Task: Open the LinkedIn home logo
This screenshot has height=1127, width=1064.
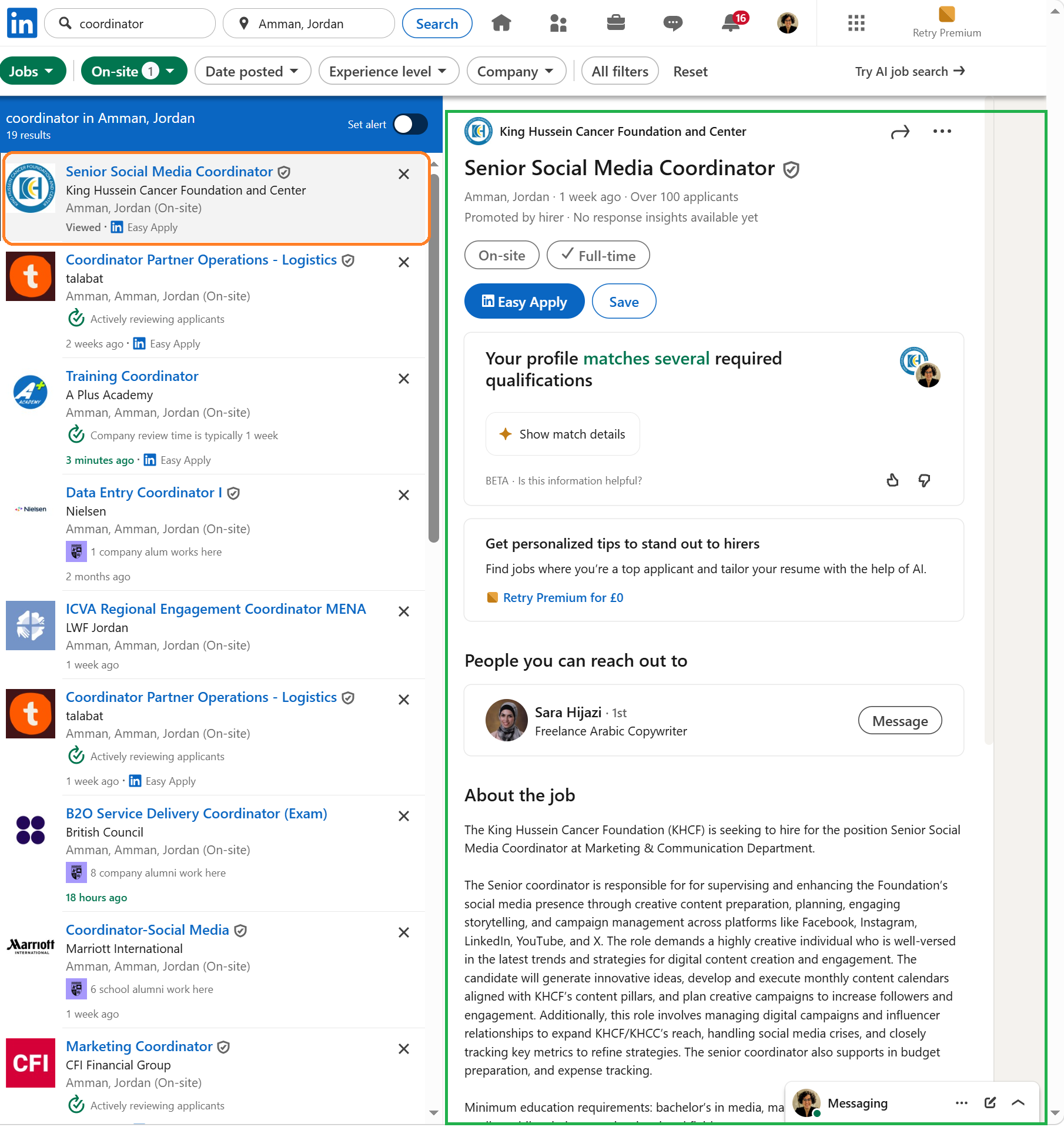Action: click(22, 23)
